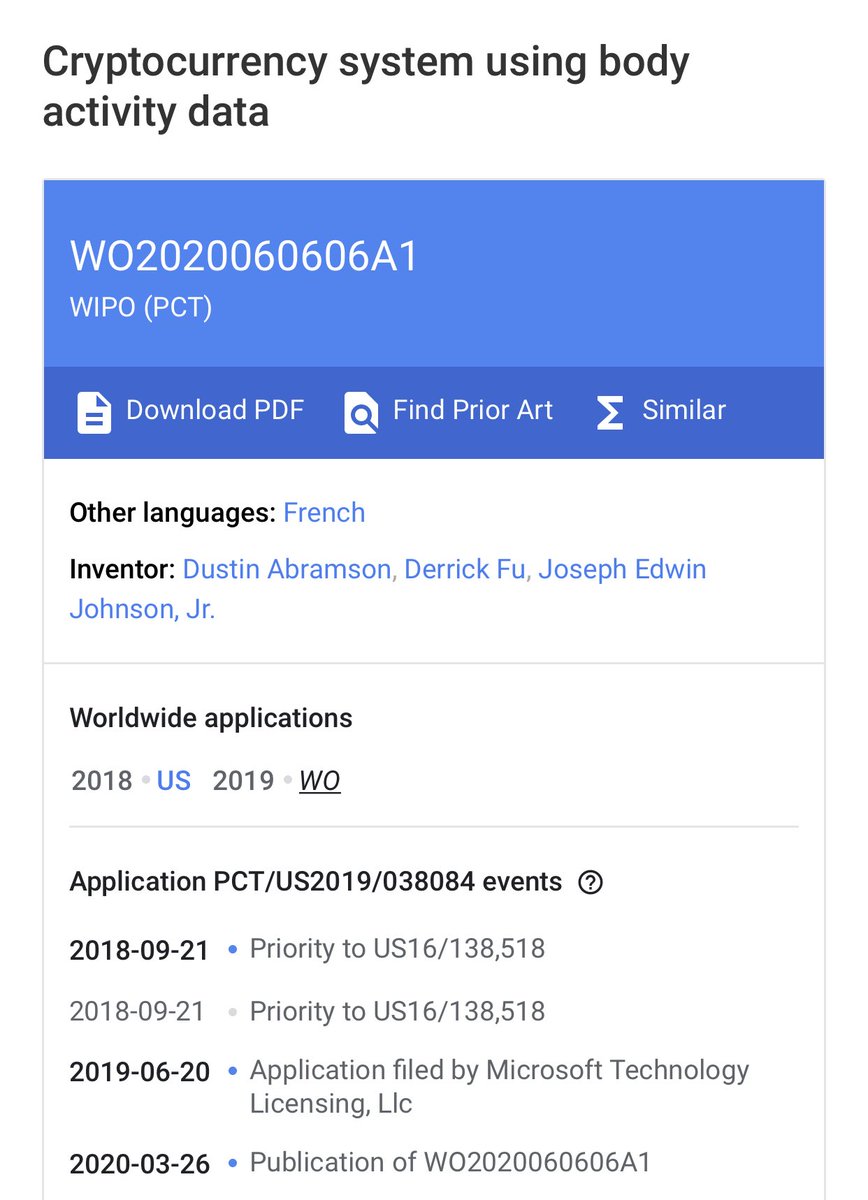Click 'Application PCT/US2019/038084 events' heading

tap(316, 882)
